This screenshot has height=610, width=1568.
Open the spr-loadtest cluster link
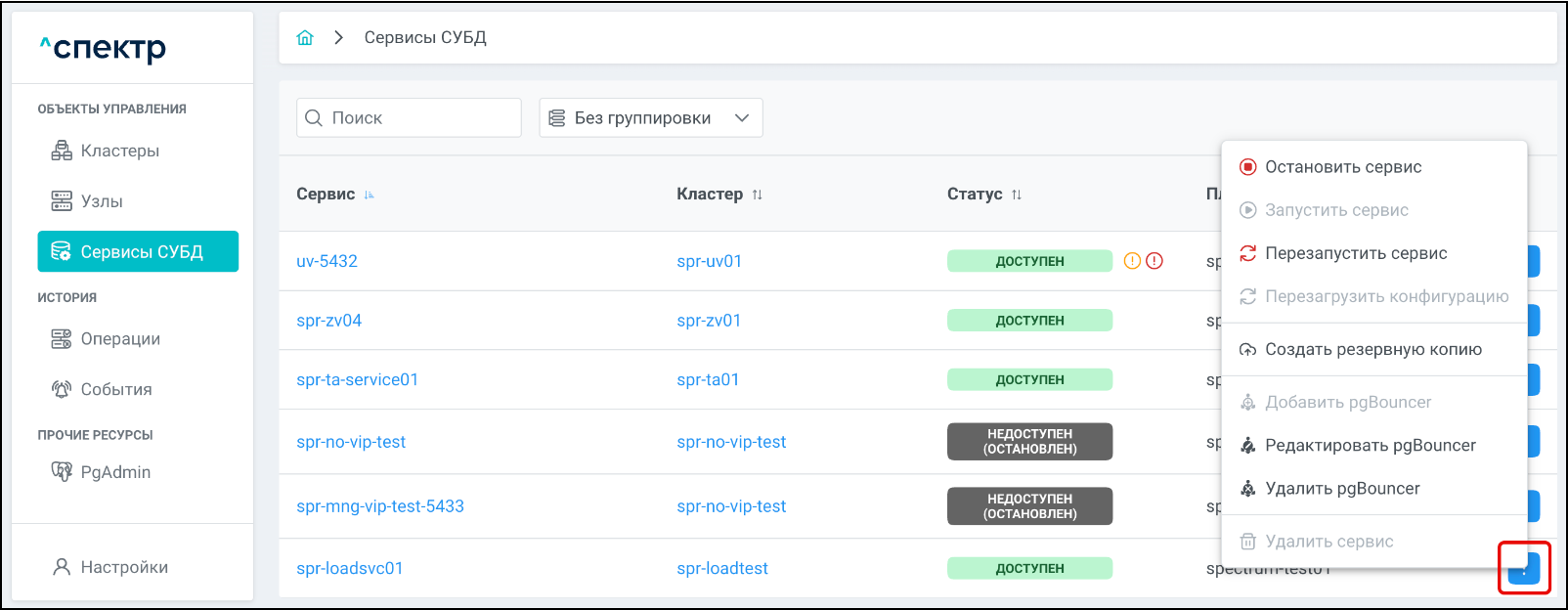(721, 568)
